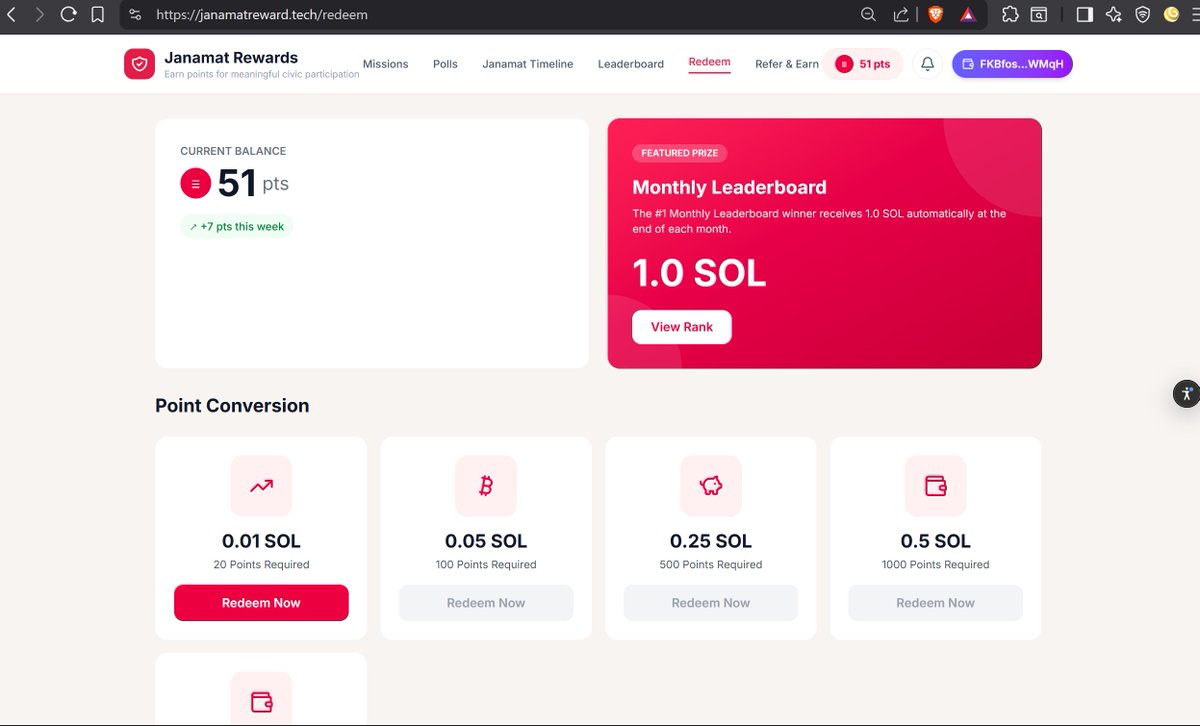Click the tagline Earn points for meaningful civic participation
Viewport: 1200px width, 726px height.
tap(262, 74)
